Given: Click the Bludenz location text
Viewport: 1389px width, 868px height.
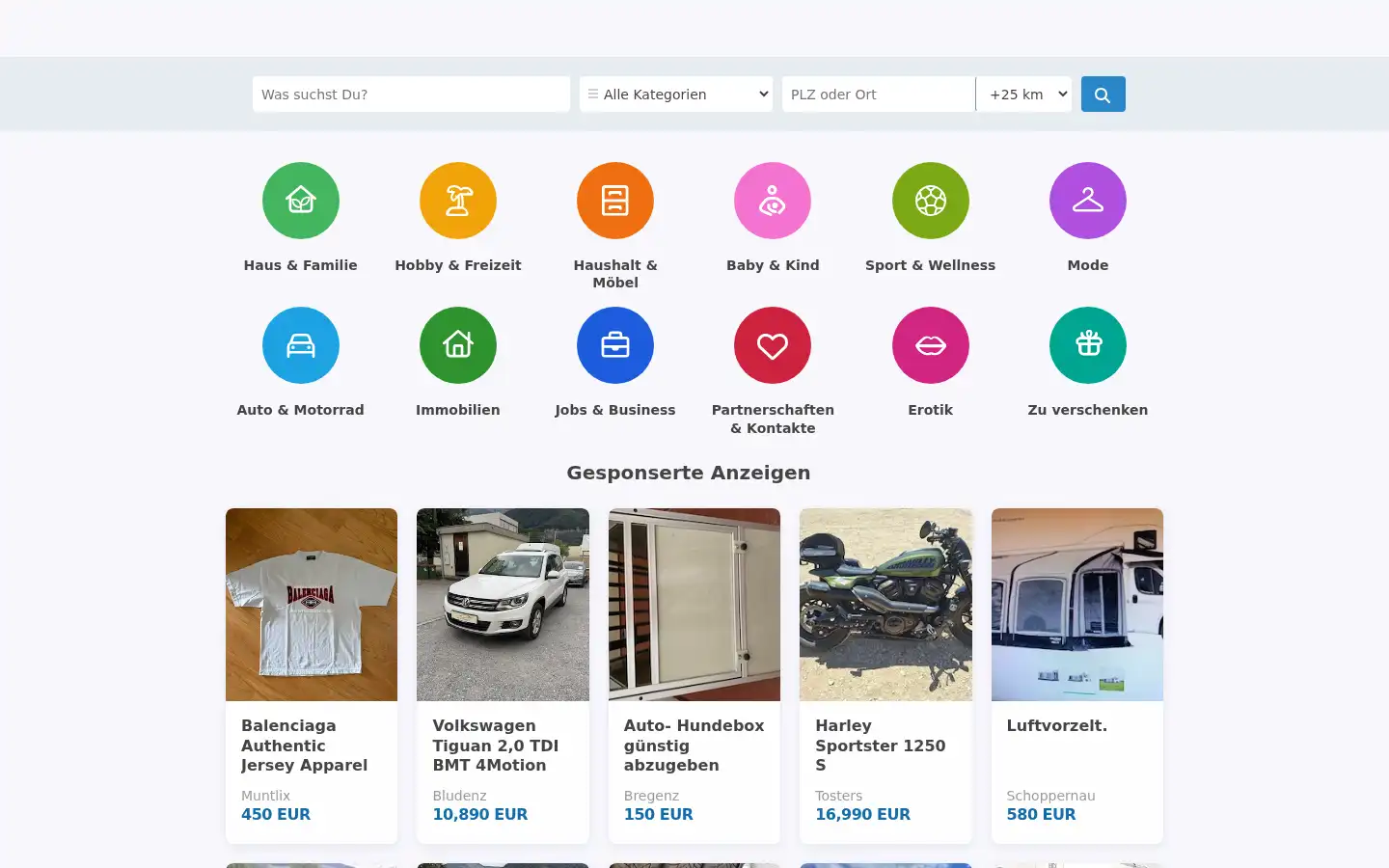Looking at the screenshot, I should point(459,796).
